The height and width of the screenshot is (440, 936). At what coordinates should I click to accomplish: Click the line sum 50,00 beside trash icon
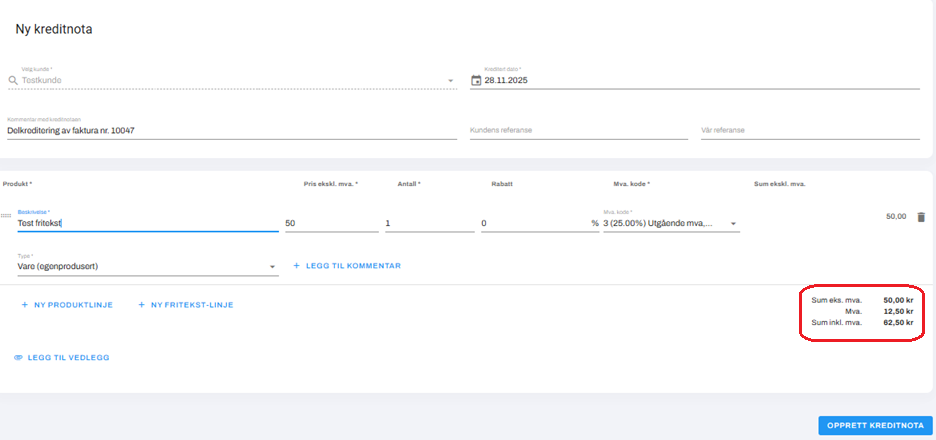point(897,216)
